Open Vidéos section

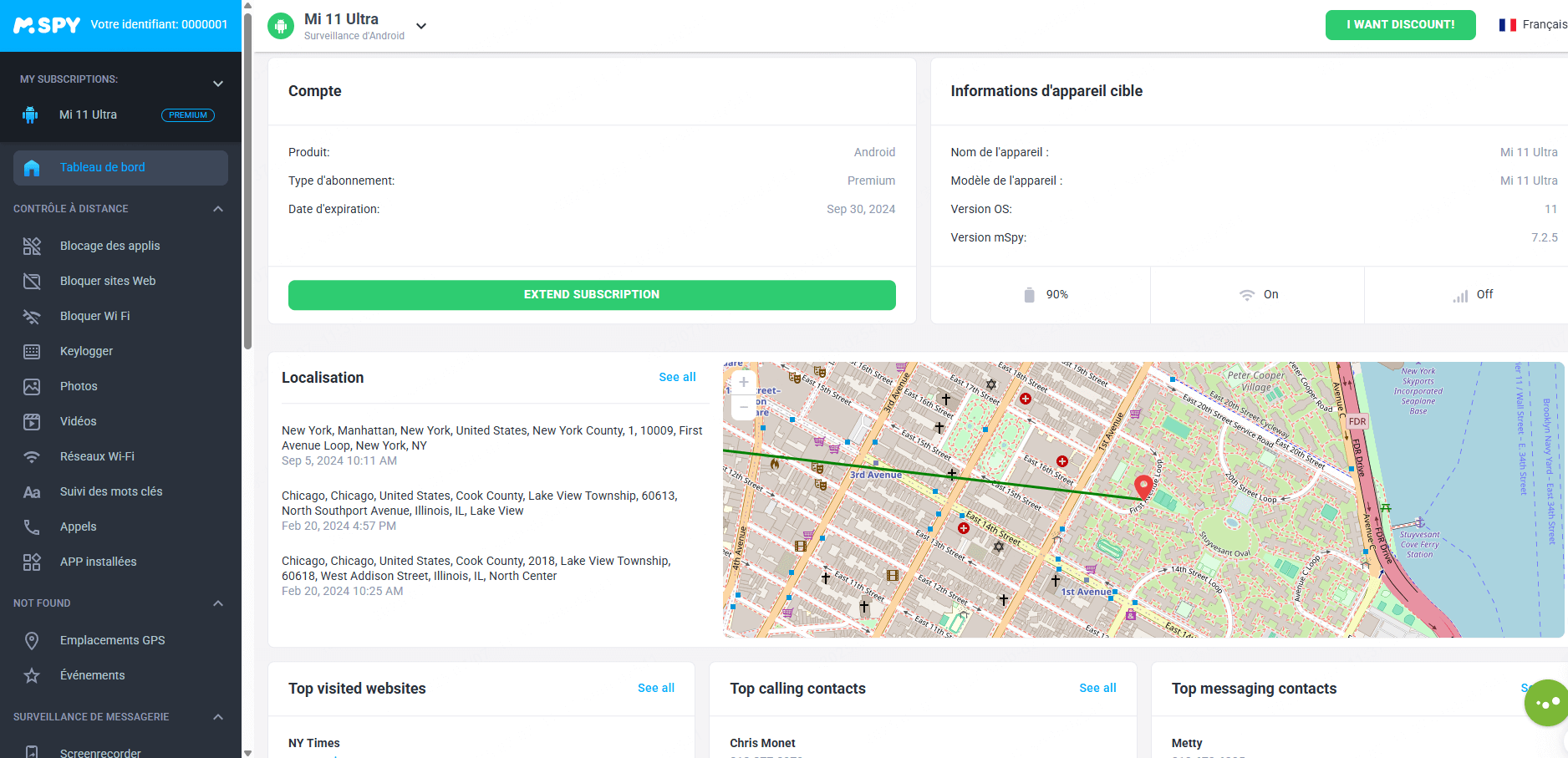click(x=78, y=421)
